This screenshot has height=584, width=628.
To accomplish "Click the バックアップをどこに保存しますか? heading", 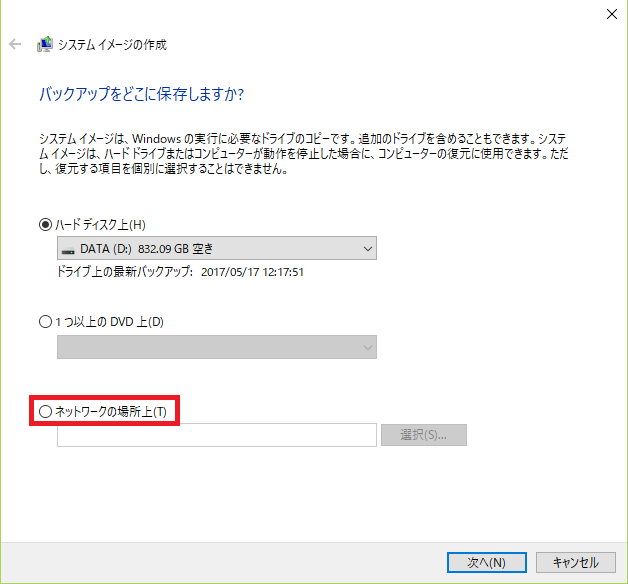I will [x=141, y=94].
